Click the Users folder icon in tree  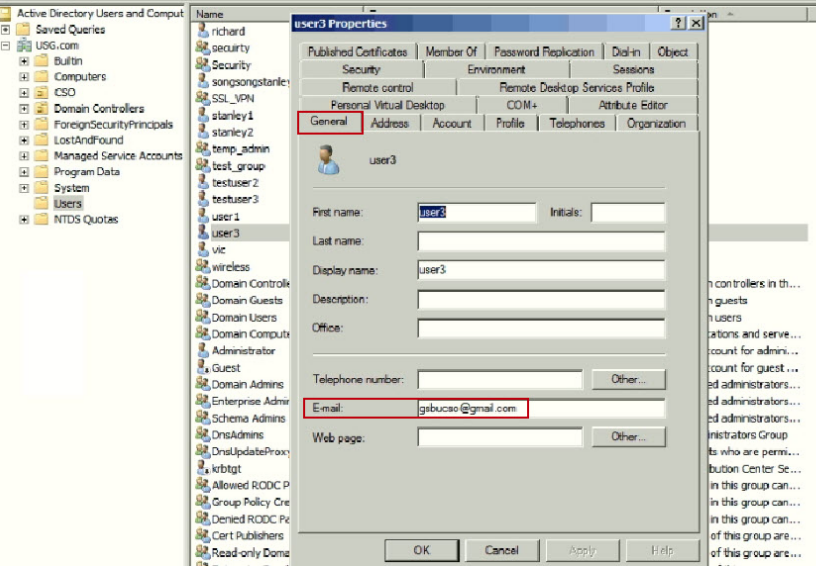42,204
